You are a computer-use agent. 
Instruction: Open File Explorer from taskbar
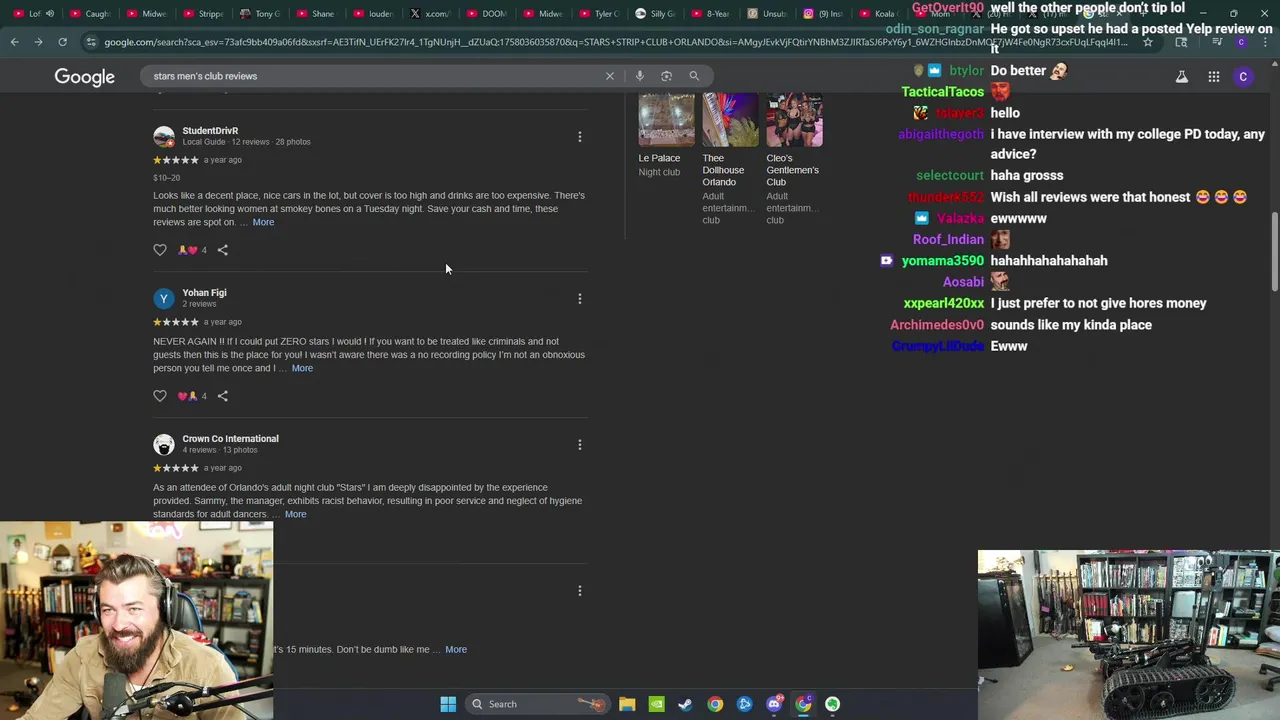click(627, 704)
